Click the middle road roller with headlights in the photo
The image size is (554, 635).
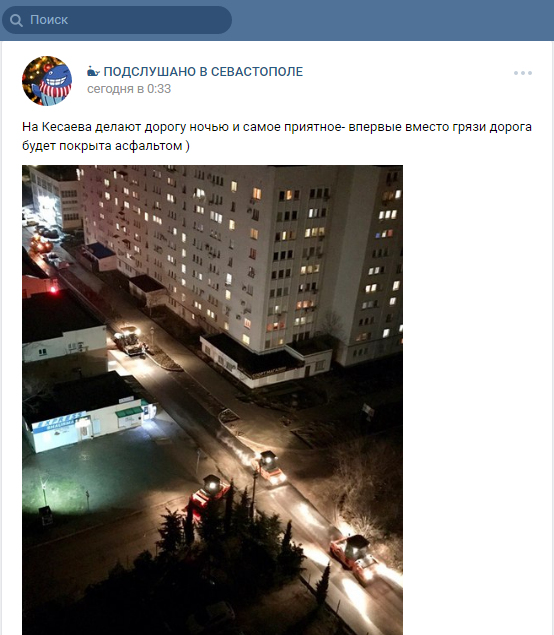270,469
